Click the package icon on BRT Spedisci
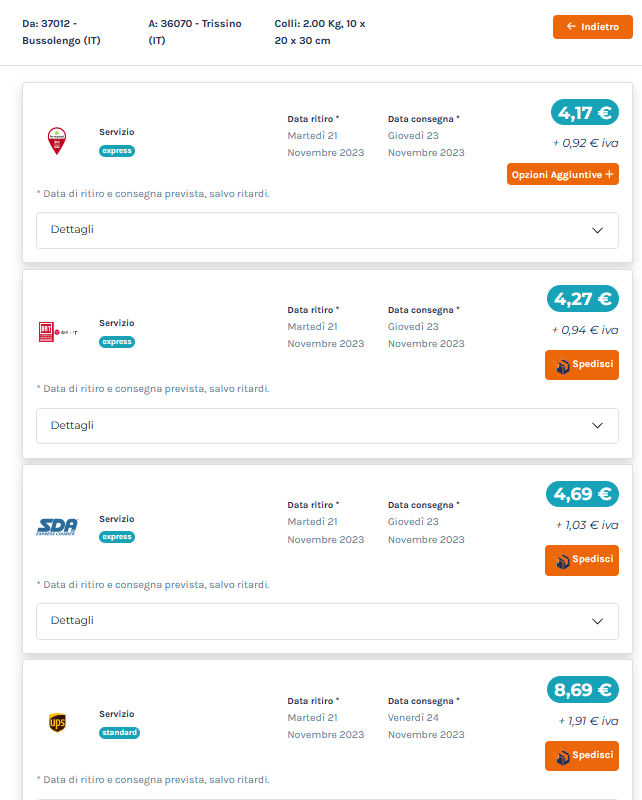Image resolution: width=642 pixels, height=800 pixels. [x=561, y=365]
